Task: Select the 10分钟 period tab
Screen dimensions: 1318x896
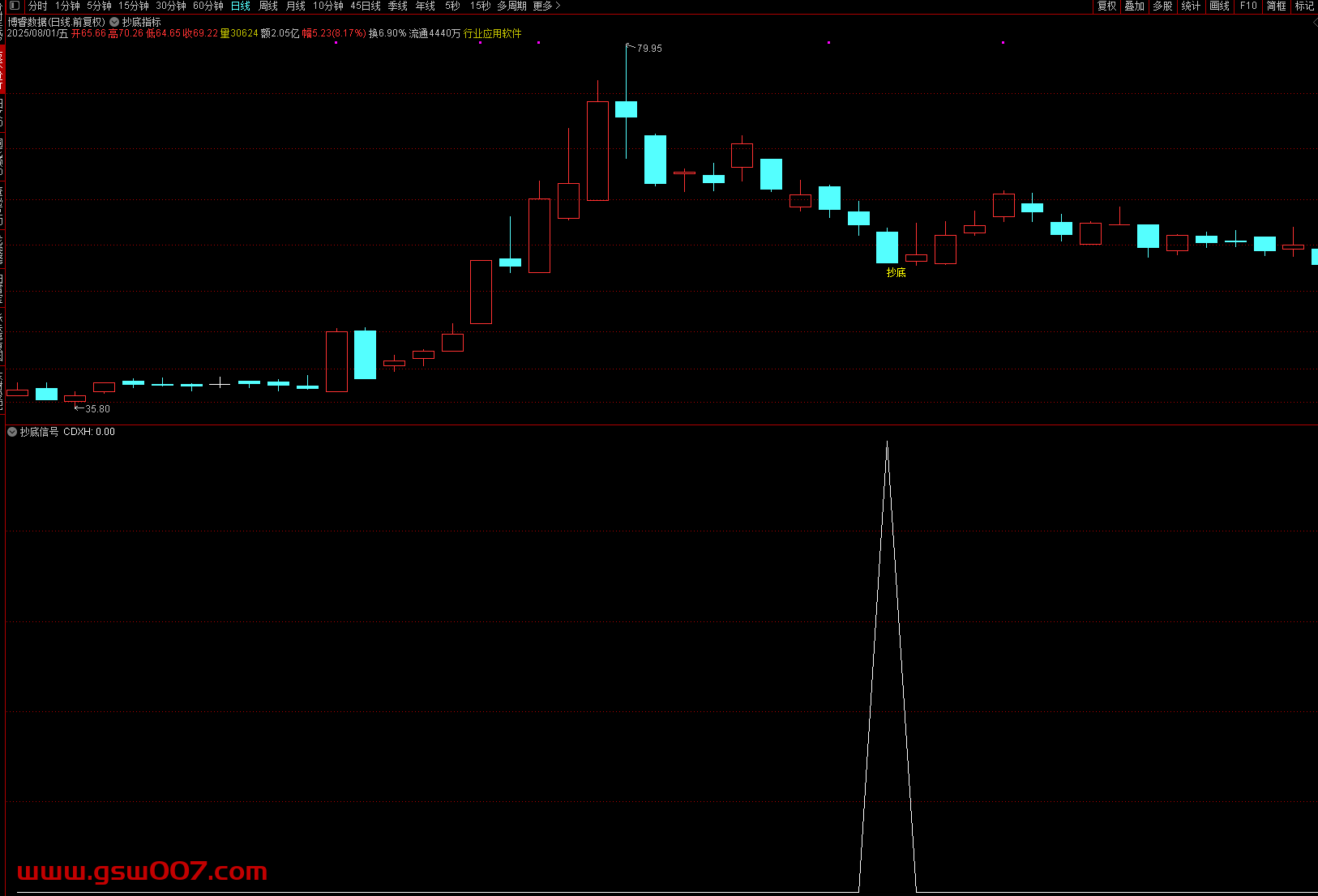Action: click(328, 6)
